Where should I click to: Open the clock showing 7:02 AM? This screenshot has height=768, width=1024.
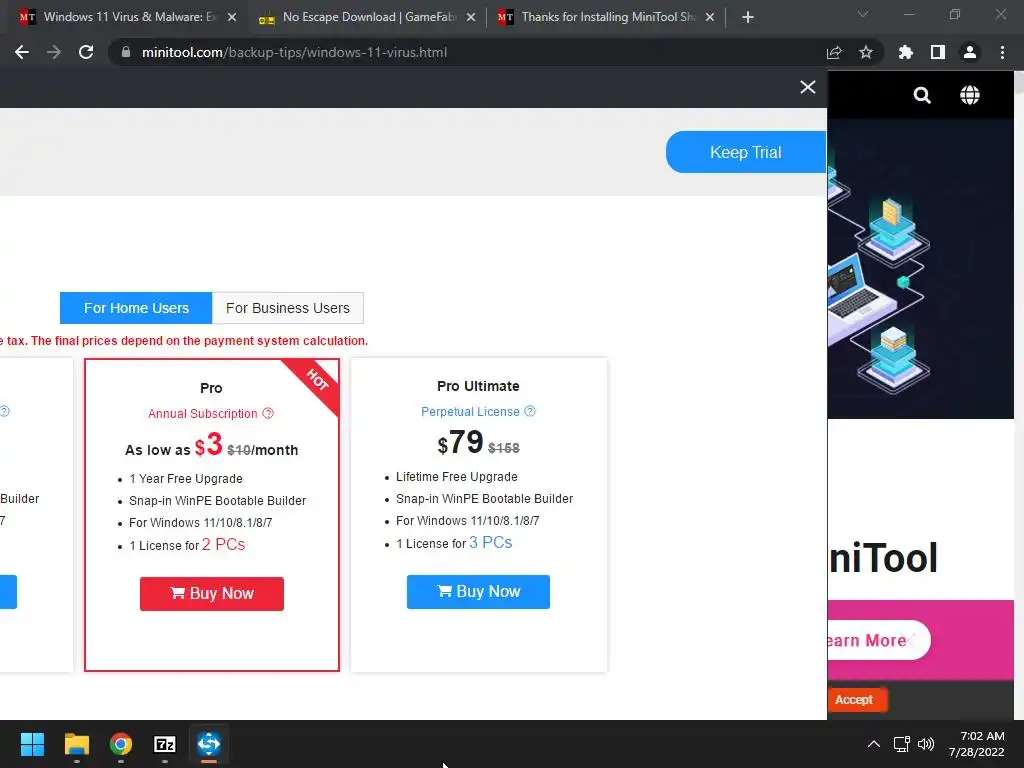[x=977, y=744]
